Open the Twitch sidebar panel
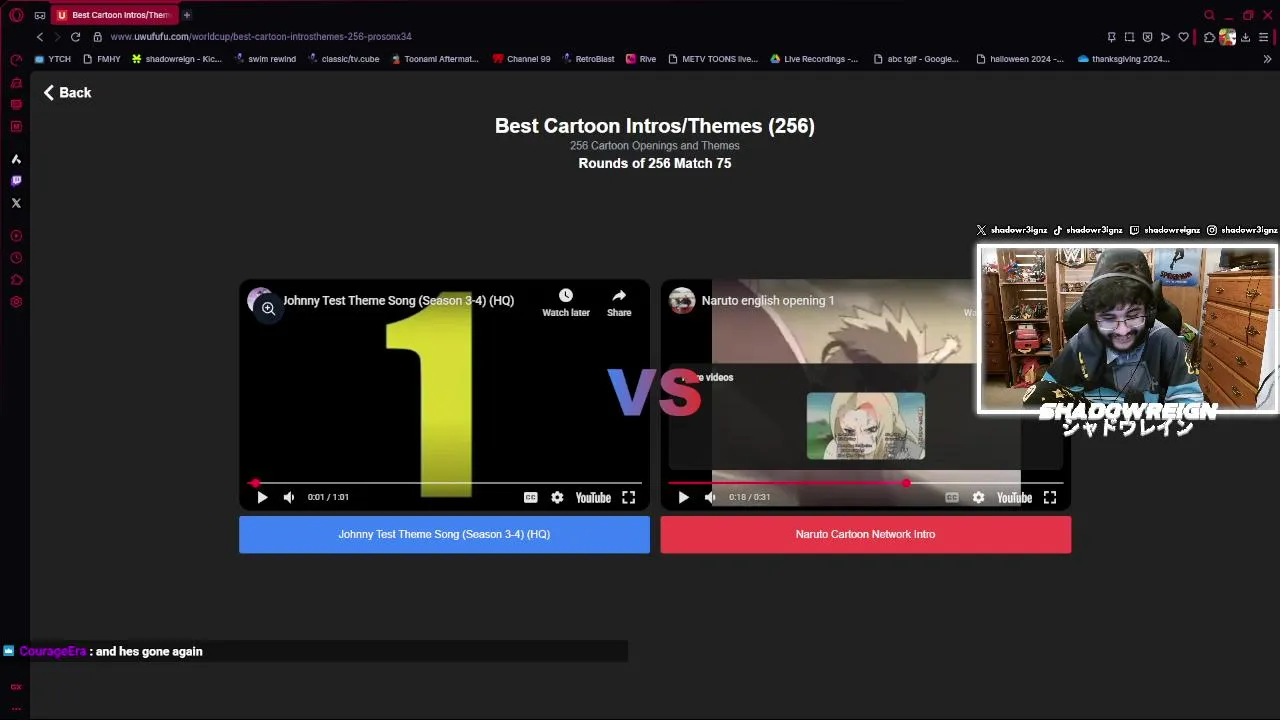The image size is (1280, 720). [16, 181]
